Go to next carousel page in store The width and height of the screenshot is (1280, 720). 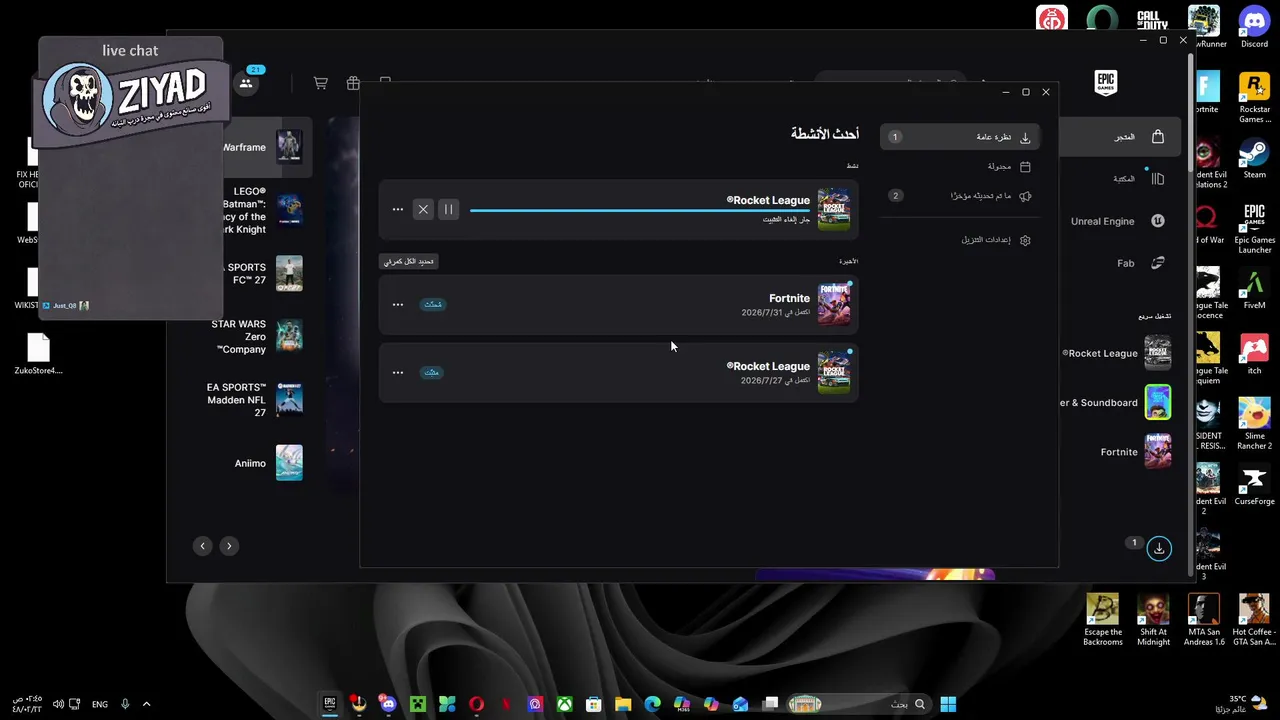[x=229, y=546]
